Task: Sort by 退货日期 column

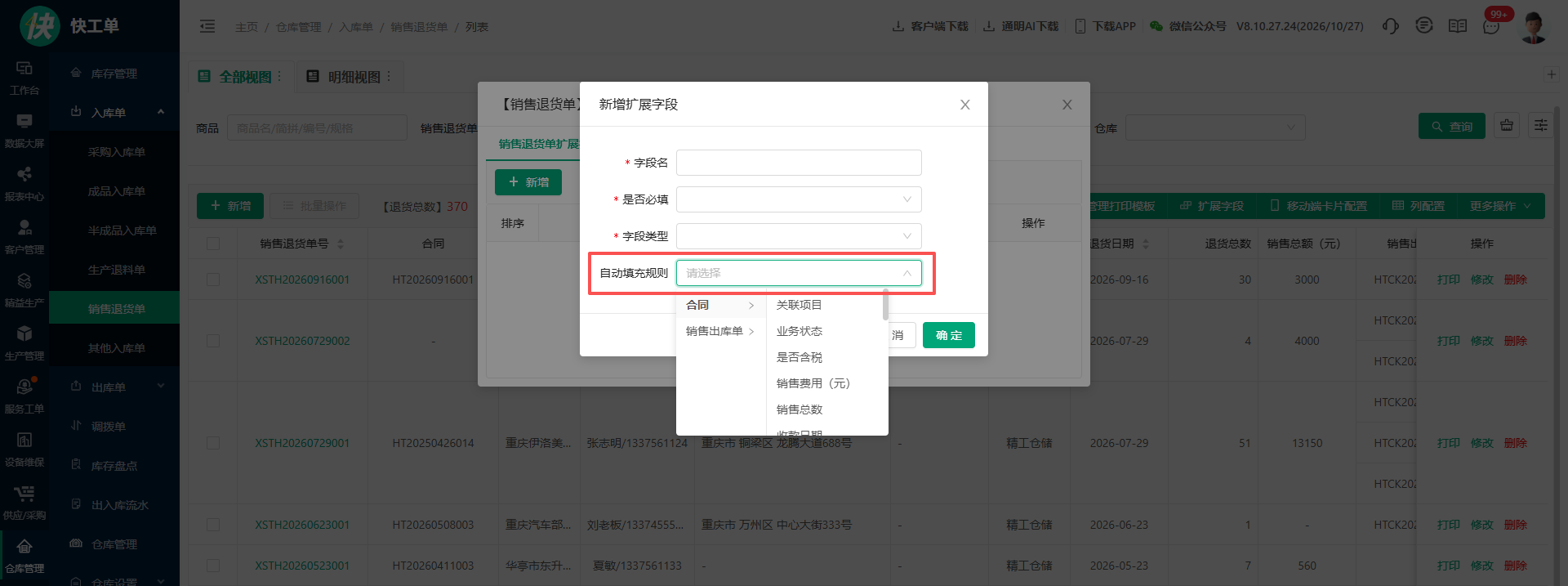Action: point(1146,244)
